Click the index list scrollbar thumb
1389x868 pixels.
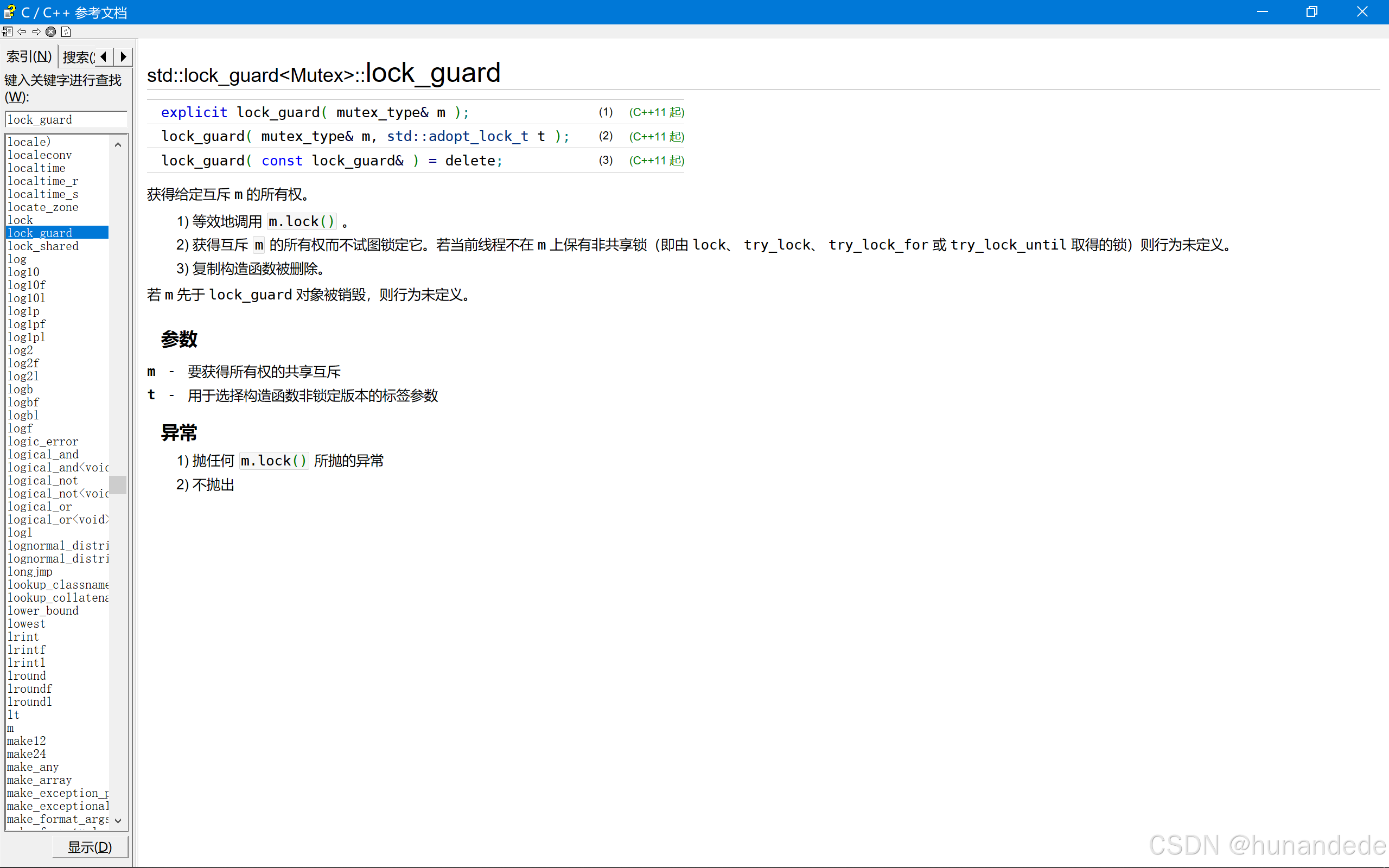(x=118, y=484)
